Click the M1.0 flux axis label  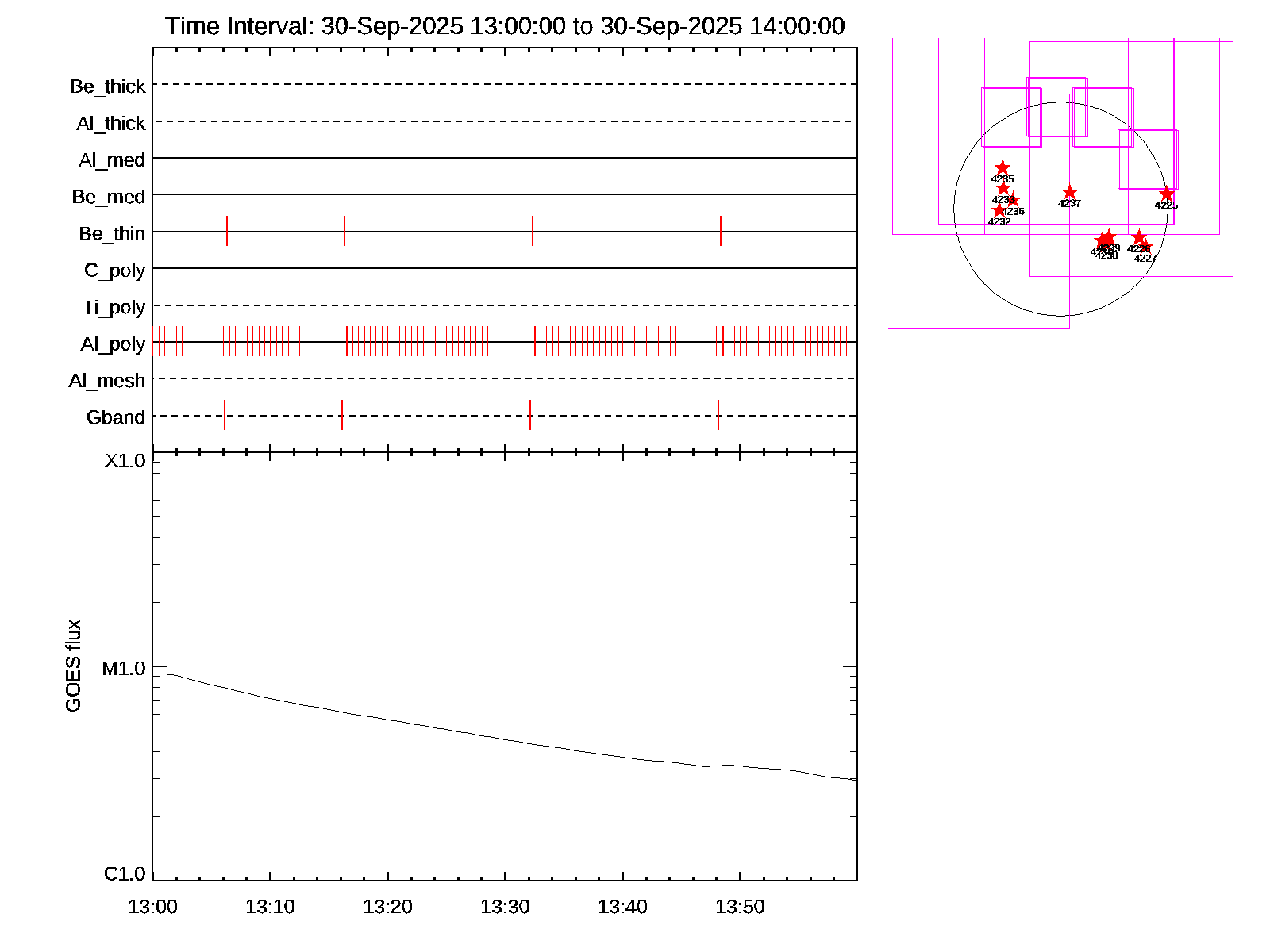pyautogui.click(x=124, y=669)
